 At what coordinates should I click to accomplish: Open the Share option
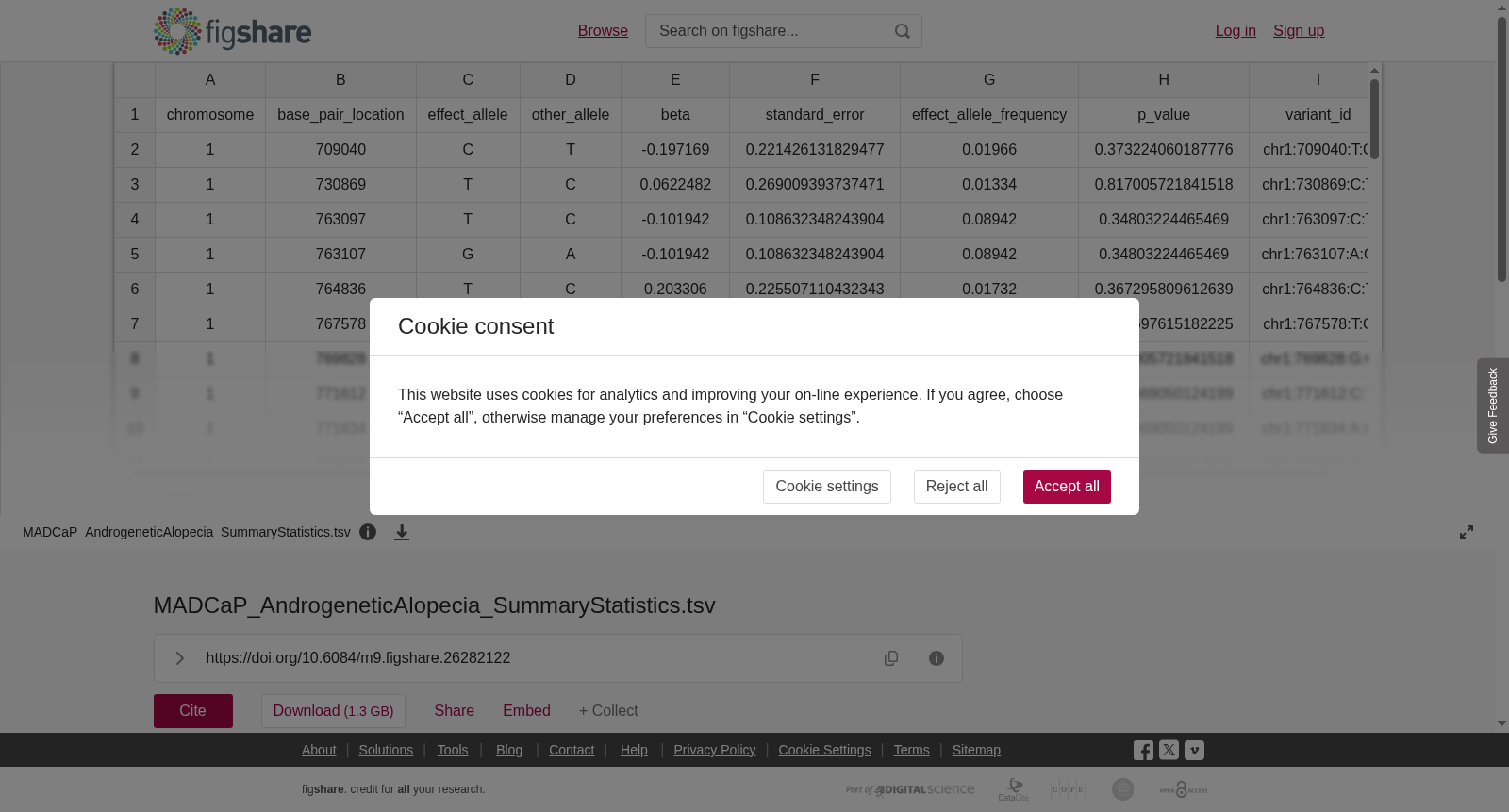(455, 711)
